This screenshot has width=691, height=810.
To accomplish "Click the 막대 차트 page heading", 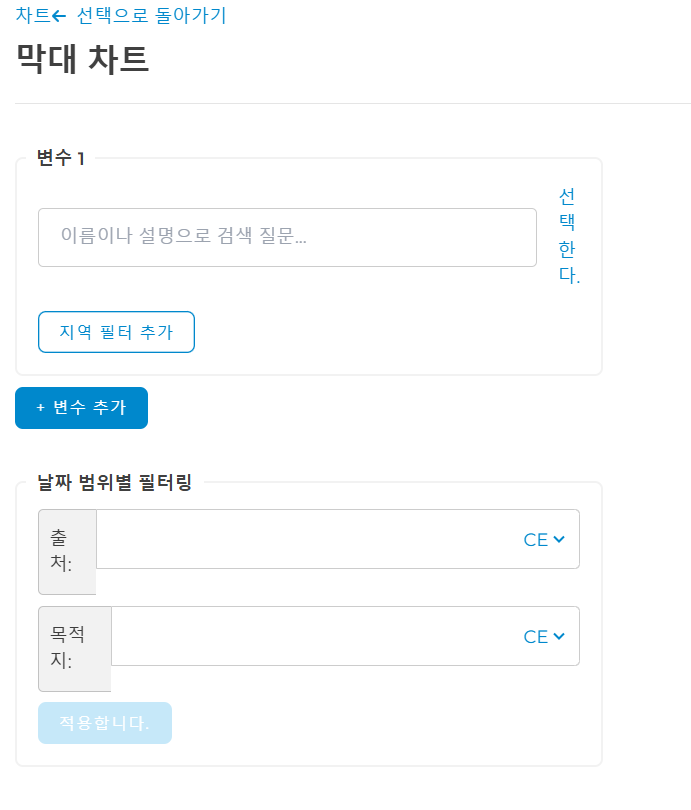I will (83, 59).
